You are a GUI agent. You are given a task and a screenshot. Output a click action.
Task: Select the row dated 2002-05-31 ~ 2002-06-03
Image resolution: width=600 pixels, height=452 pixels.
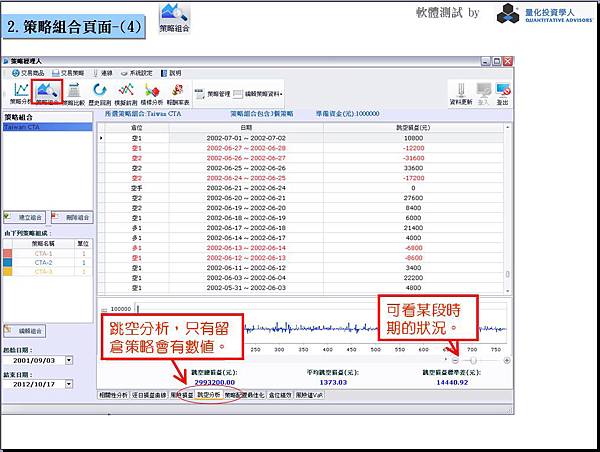tap(301, 287)
